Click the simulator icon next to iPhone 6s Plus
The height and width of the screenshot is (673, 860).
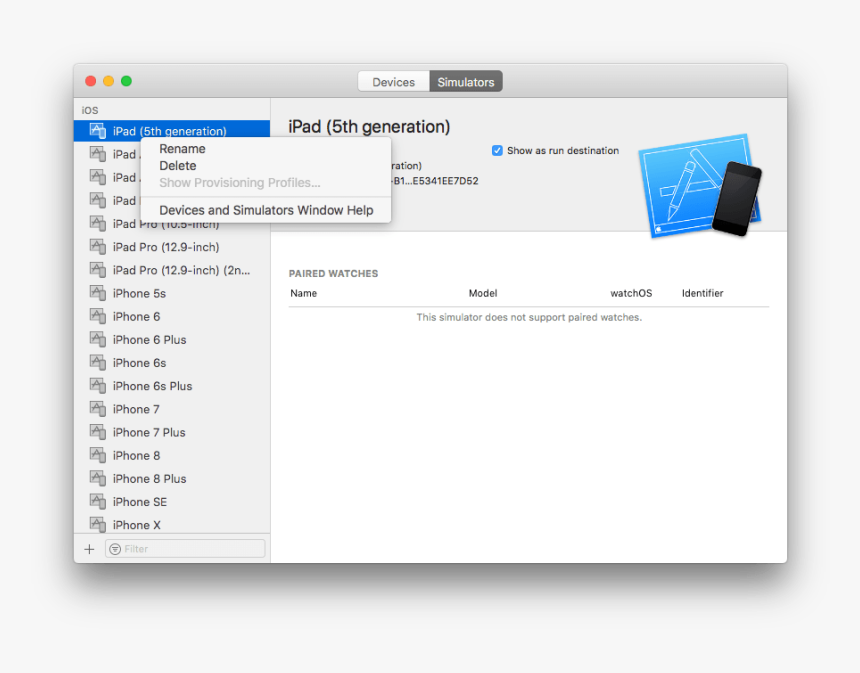coord(97,385)
